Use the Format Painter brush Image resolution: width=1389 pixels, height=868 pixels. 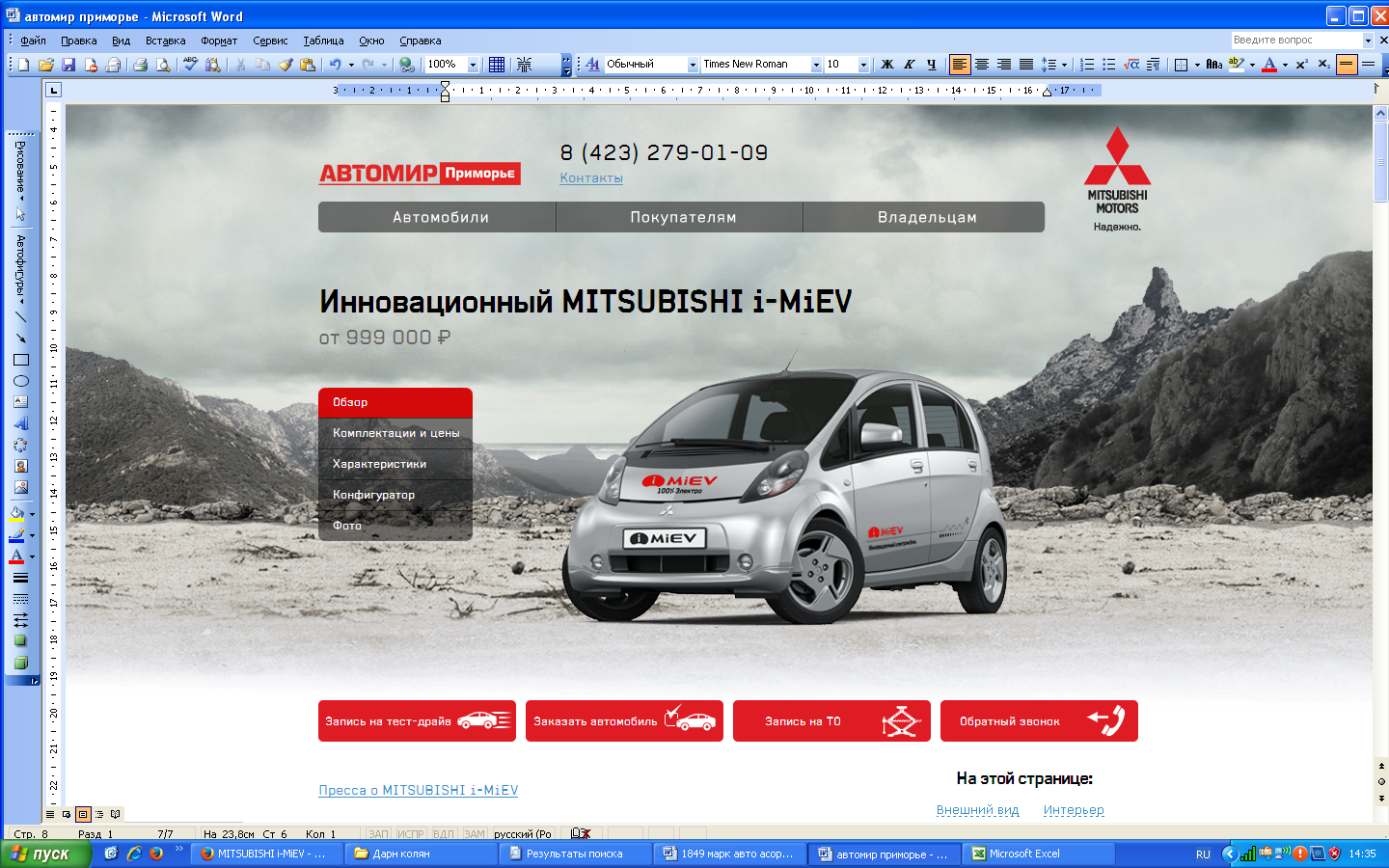tap(286, 65)
